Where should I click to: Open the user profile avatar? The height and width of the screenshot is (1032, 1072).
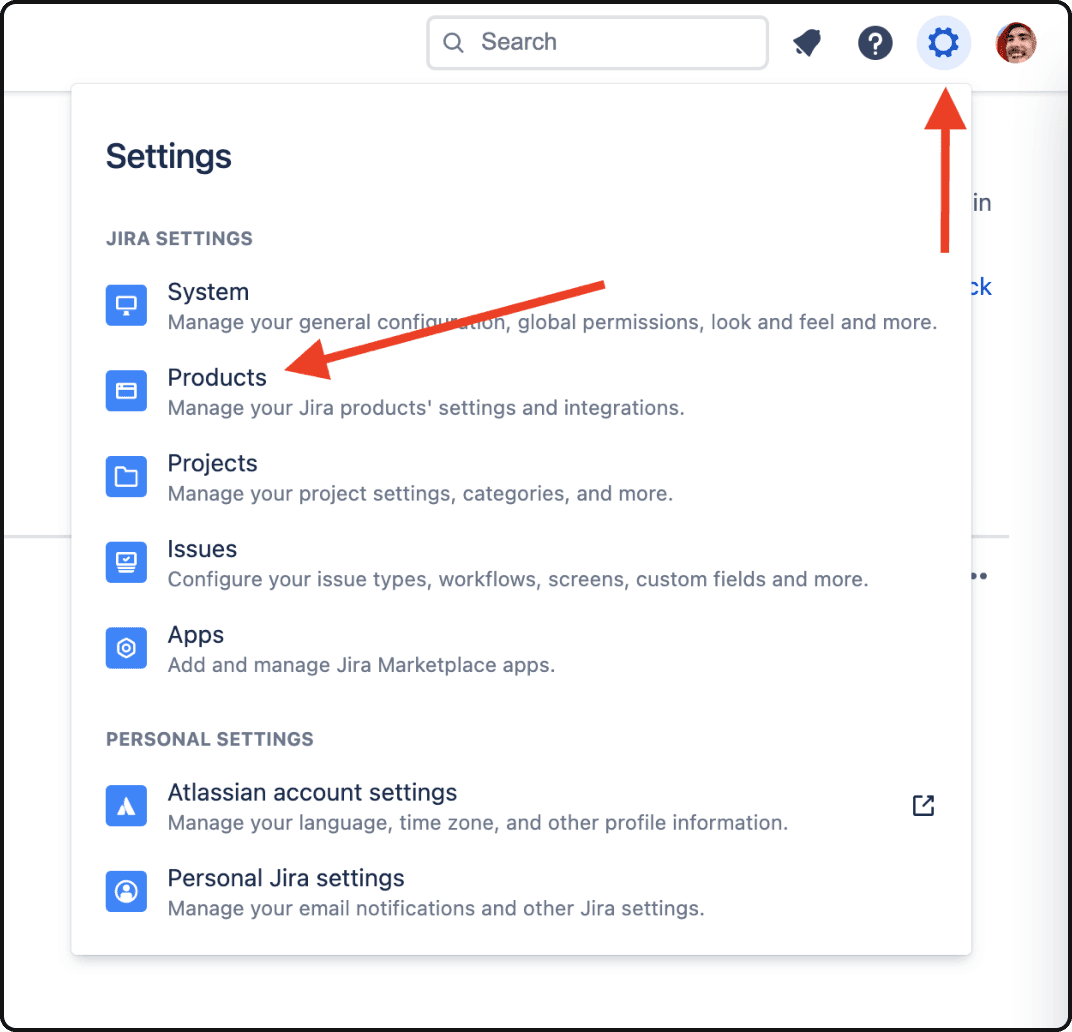coord(1016,42)
